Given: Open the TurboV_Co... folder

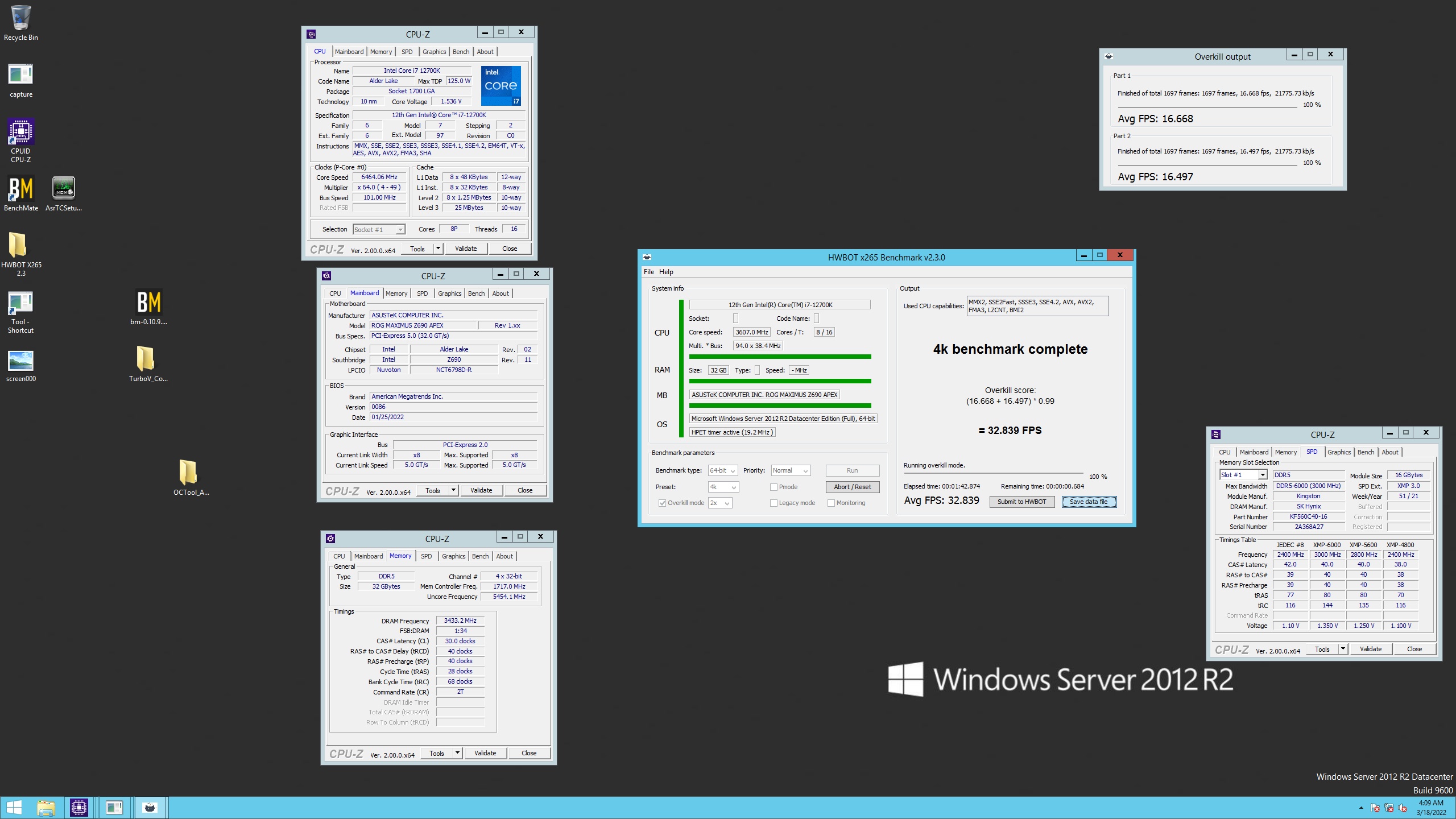Looking at the screenshot, I should click(x=148, y=364).
